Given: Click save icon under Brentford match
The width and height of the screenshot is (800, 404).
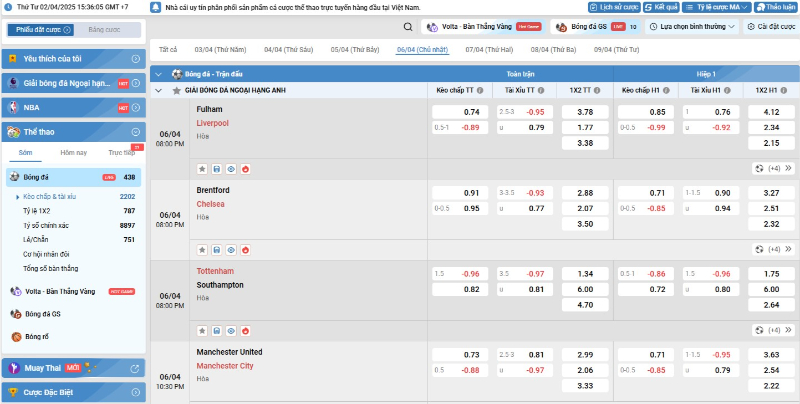Looking at the screenshot, I should [x=216, y=250].
